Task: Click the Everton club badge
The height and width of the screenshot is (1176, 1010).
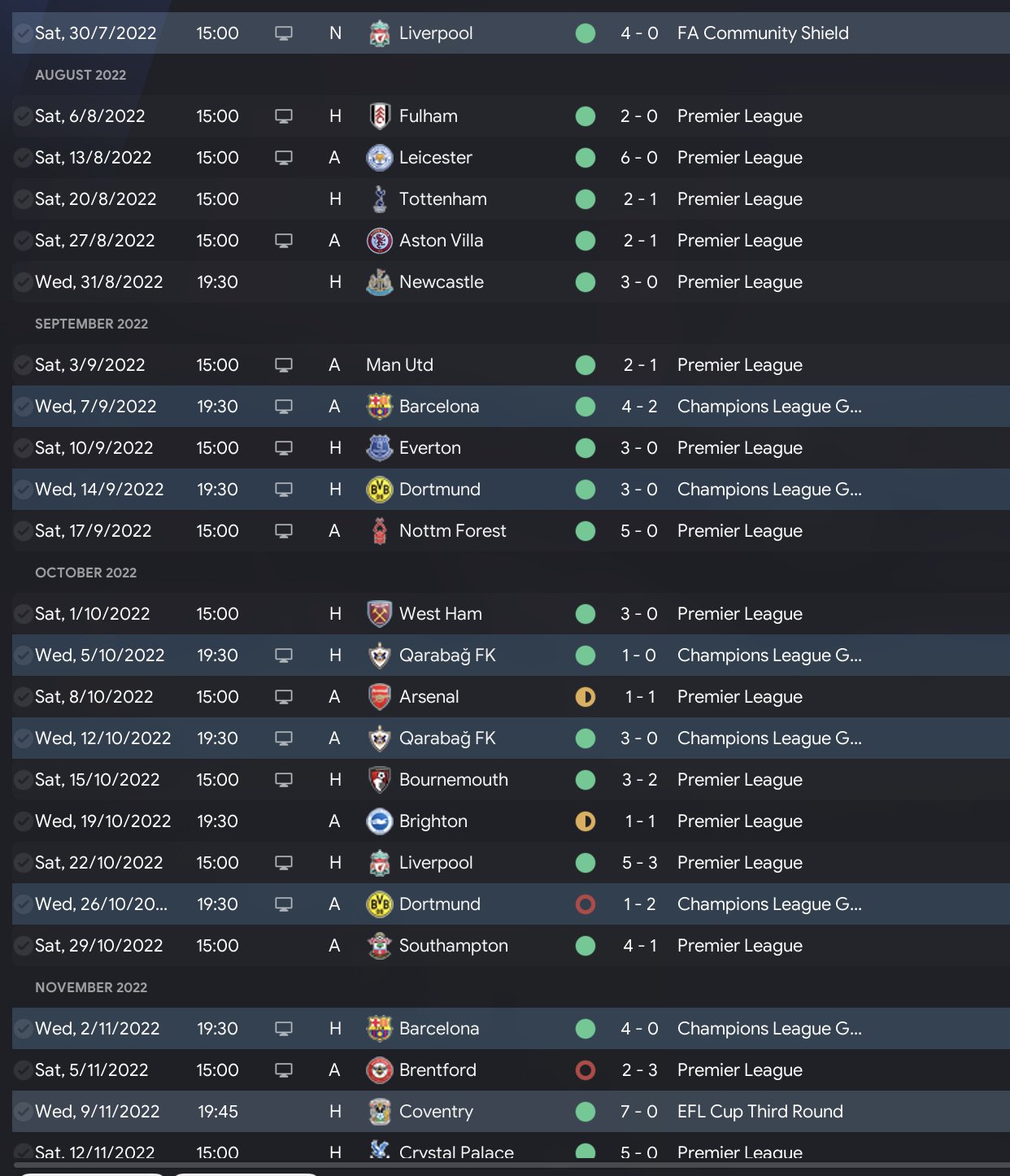Action: click(x=379, y=448)
